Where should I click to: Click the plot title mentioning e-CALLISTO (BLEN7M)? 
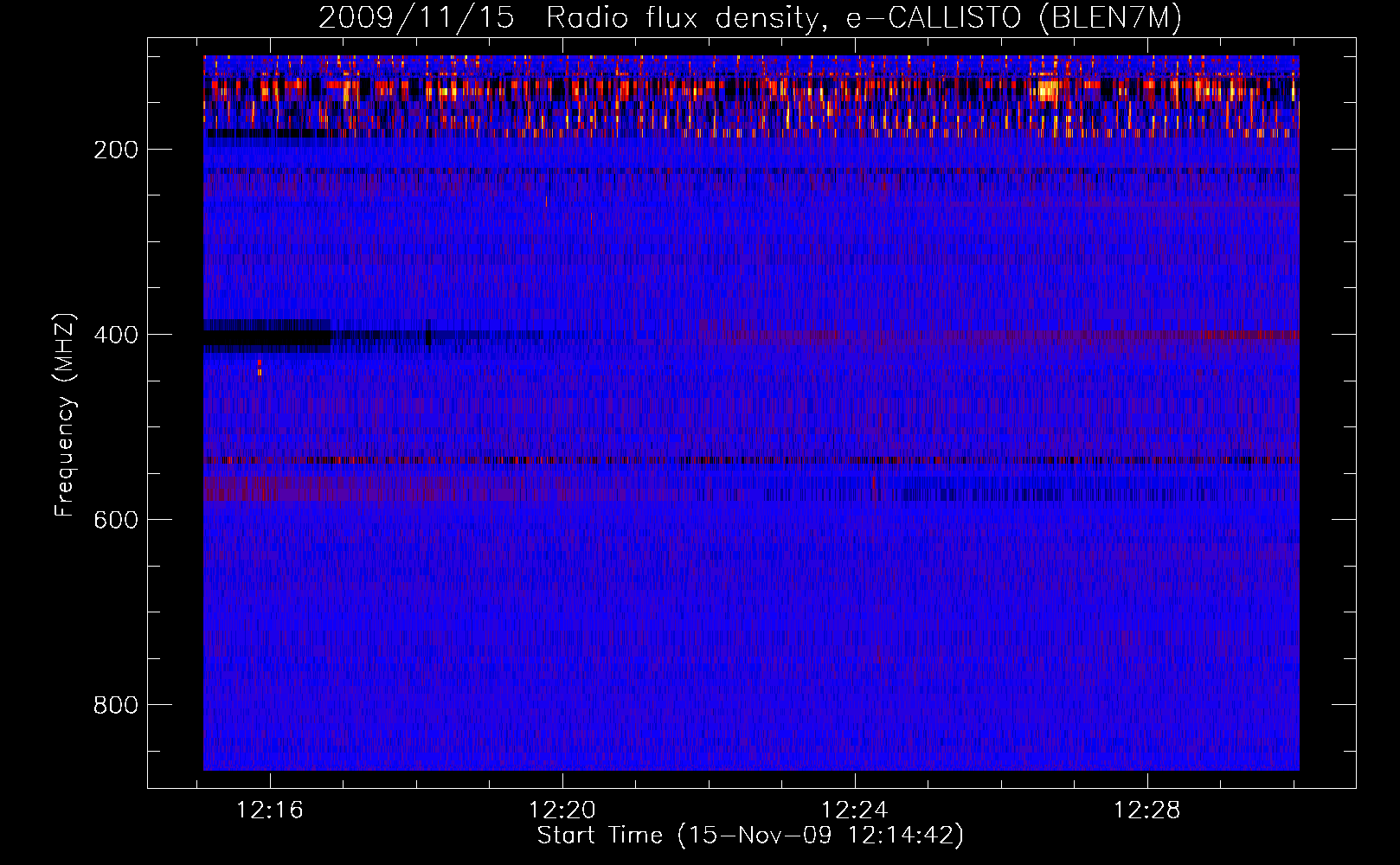[x=750, y=17]
